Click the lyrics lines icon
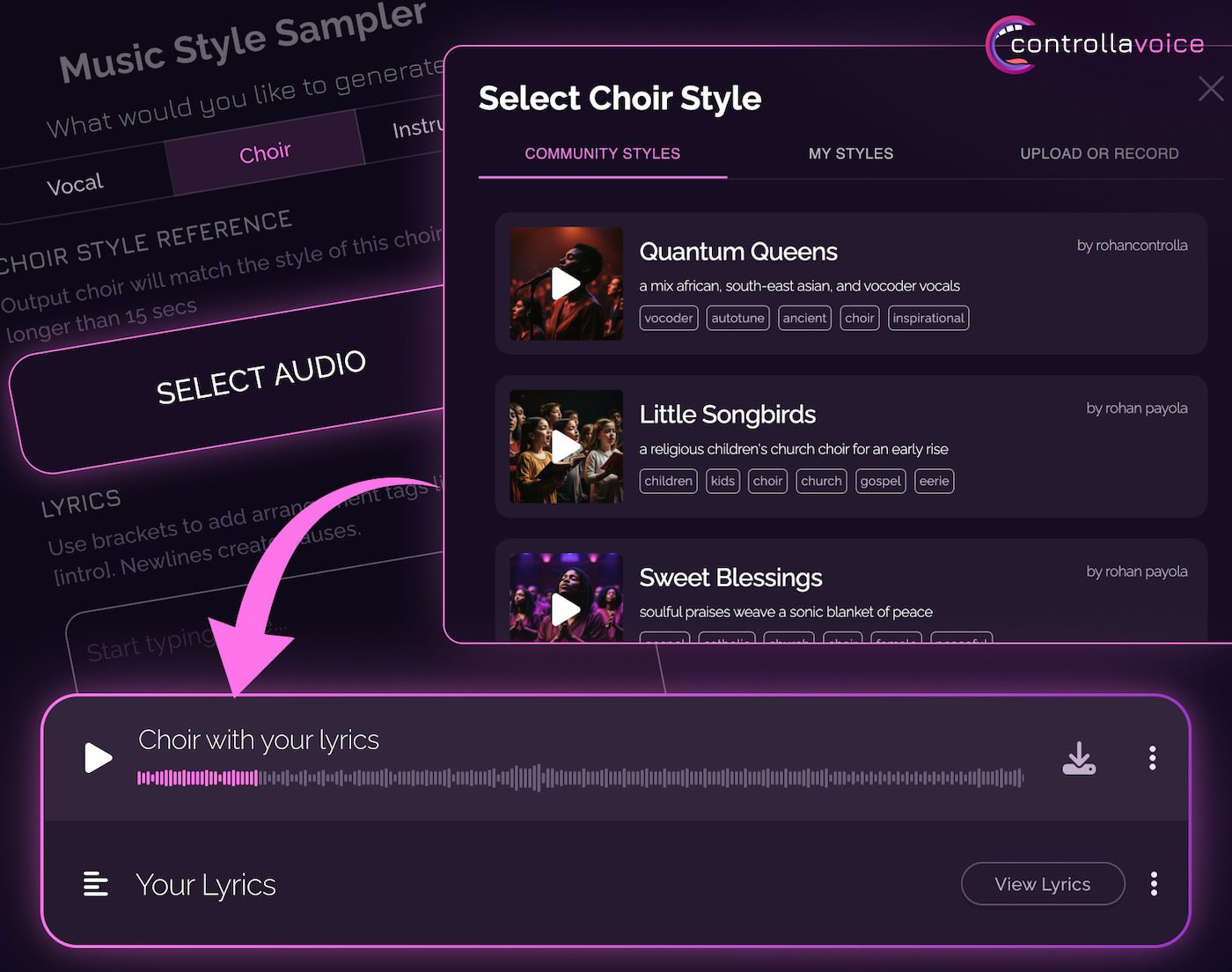The image size is (1232, 972). (x=95, y=884)
